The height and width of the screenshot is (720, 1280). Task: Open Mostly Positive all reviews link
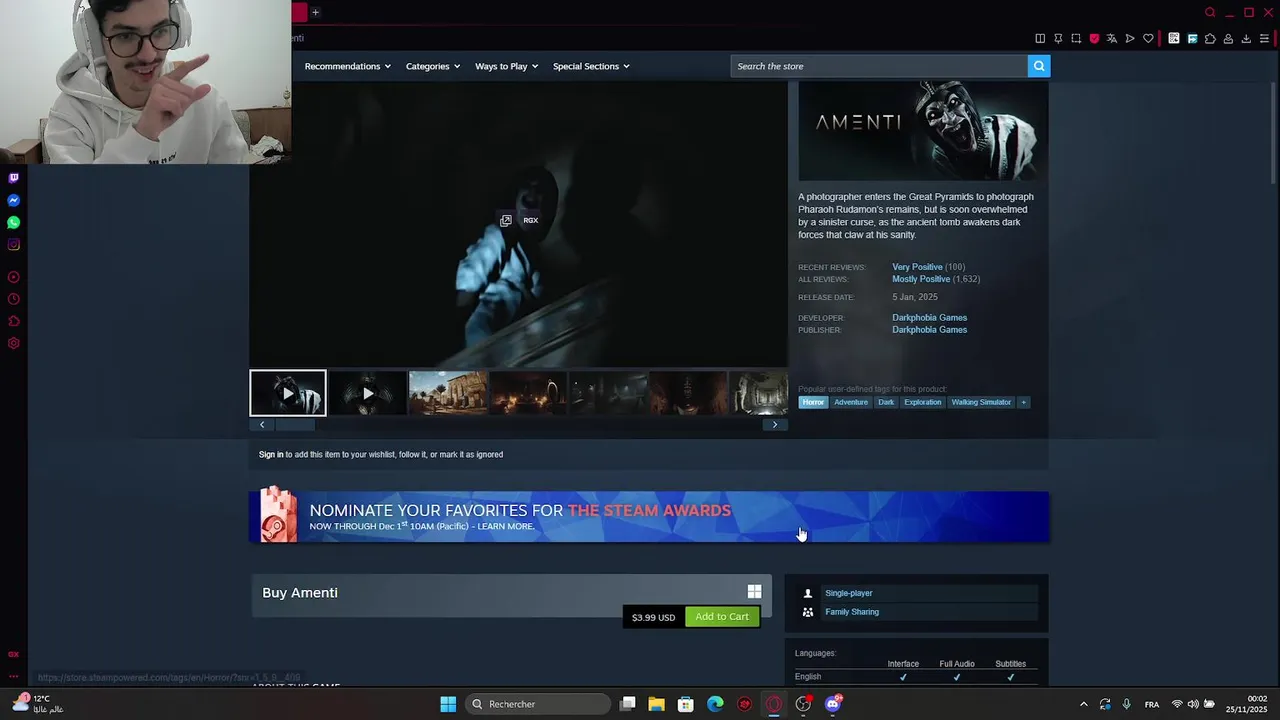[x=921, y=279]
